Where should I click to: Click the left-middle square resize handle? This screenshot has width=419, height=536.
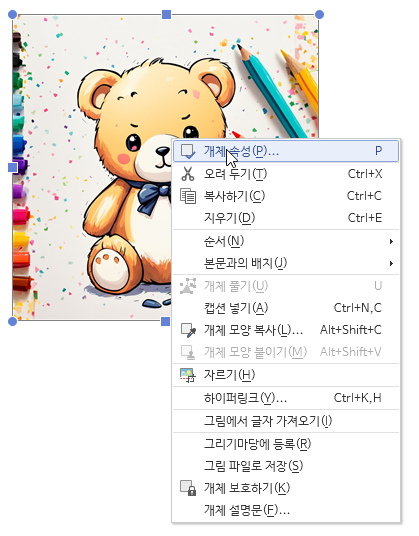tap(13, 168)
